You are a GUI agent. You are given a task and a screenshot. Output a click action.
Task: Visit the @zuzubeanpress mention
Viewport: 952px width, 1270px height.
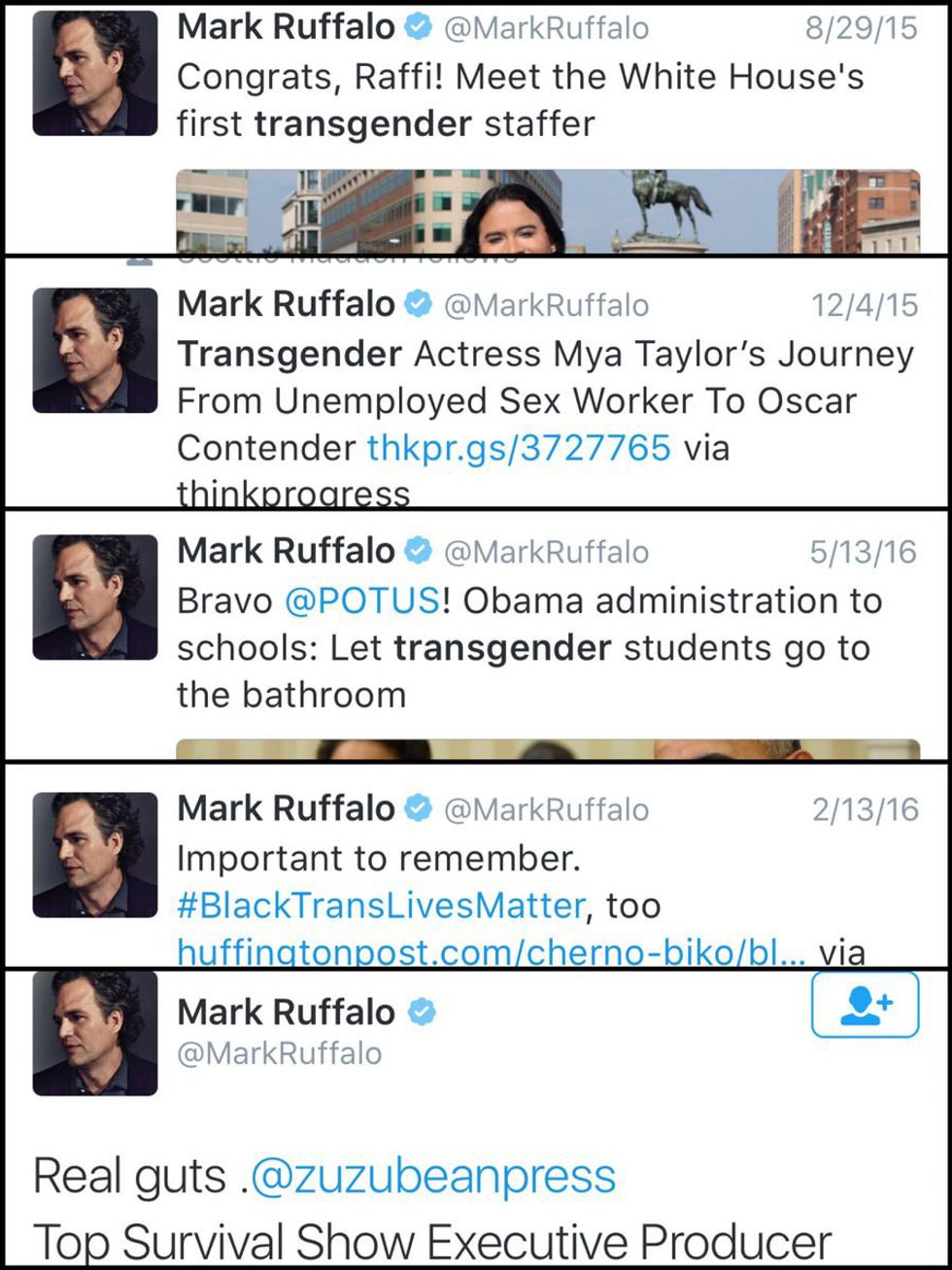[433, 1176]
